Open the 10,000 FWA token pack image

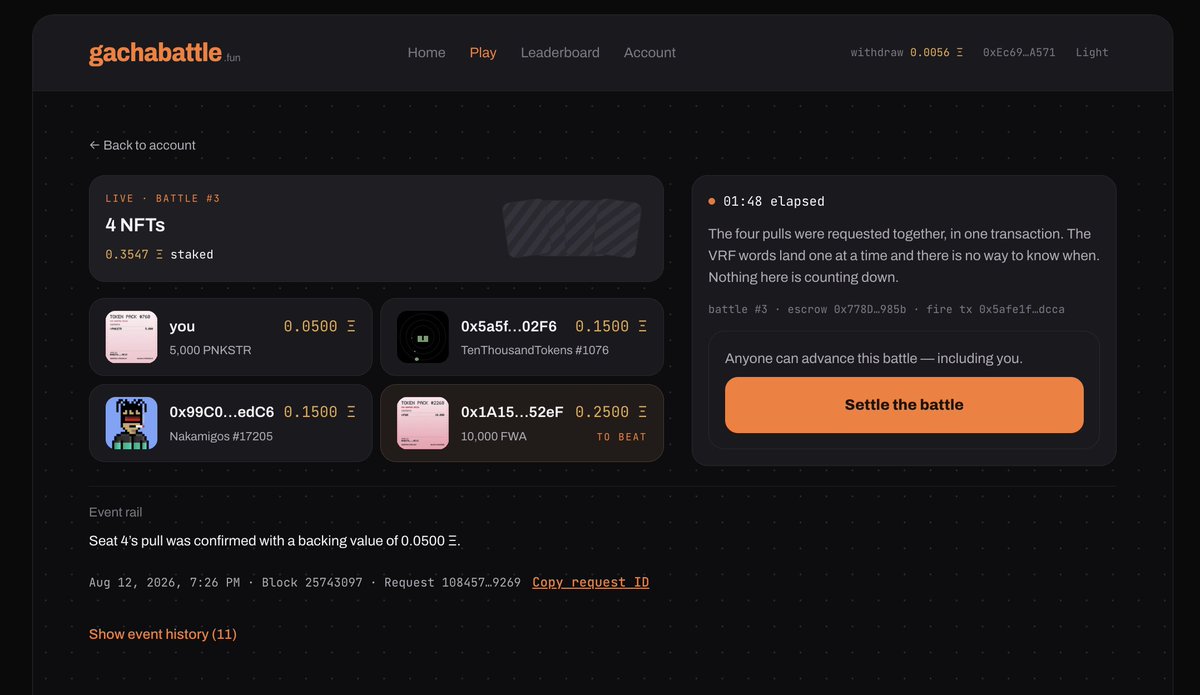pos(422,423)
